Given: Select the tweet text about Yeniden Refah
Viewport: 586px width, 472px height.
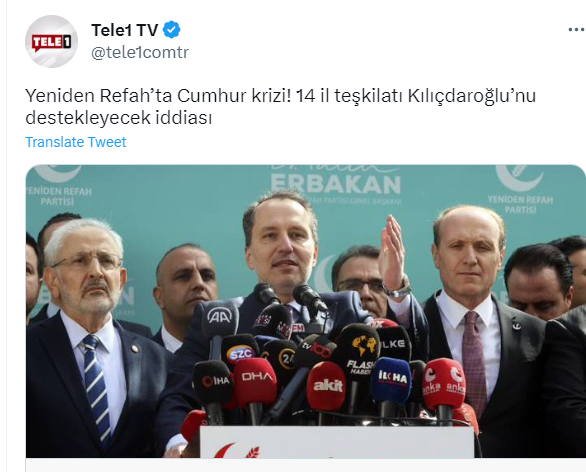Looking at the screenshot, I should (x=280, y=107).
